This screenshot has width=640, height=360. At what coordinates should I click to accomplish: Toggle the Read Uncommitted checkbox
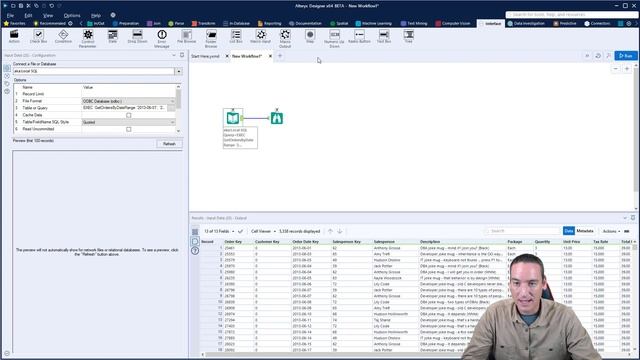coord(129,129)
